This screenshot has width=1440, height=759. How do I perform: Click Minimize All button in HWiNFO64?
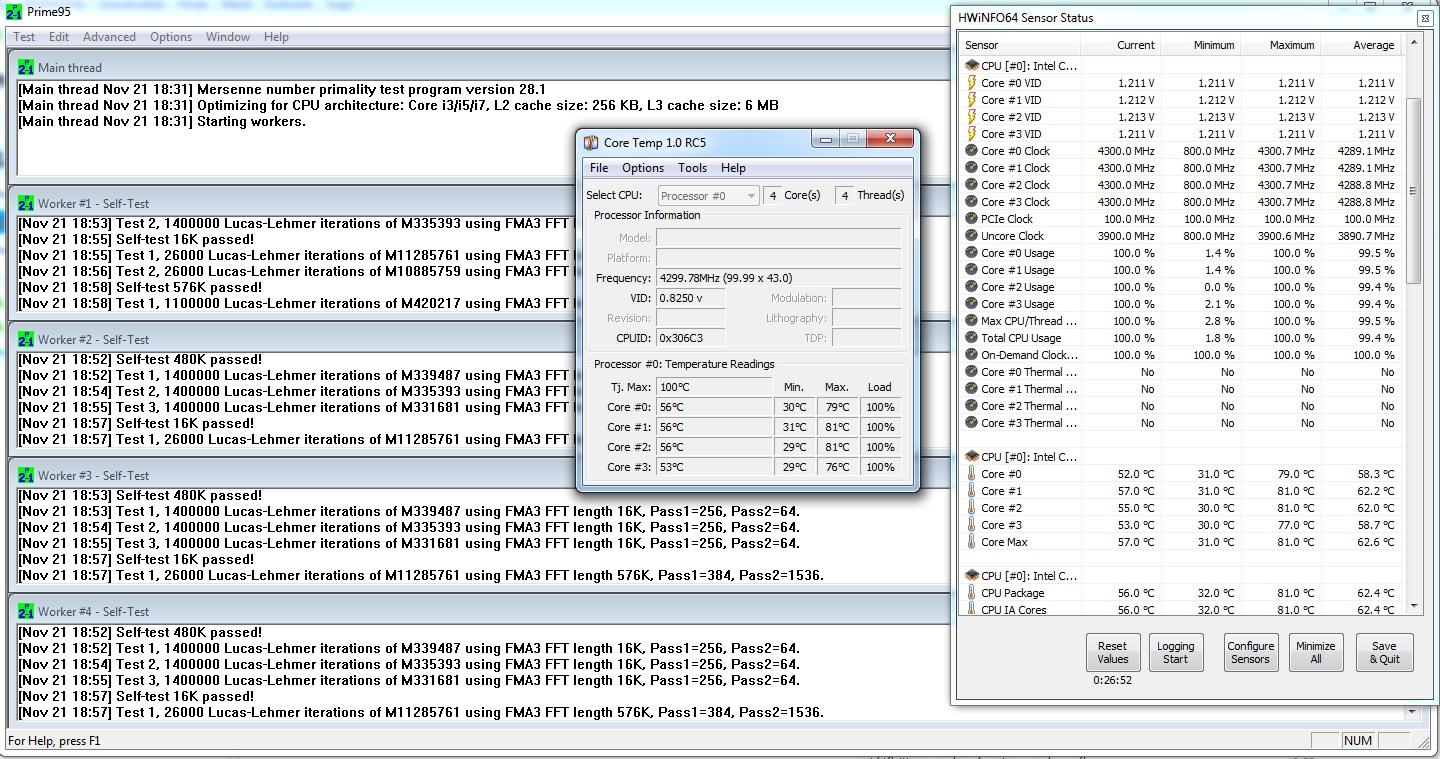tap(1315, 652)
